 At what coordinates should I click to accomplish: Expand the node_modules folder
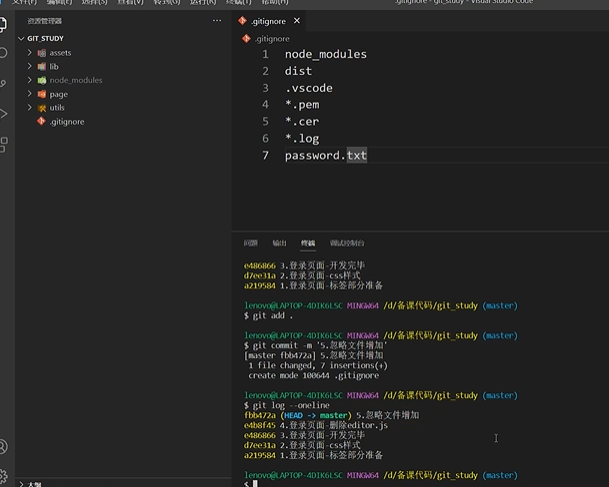(x=75, y=80)
